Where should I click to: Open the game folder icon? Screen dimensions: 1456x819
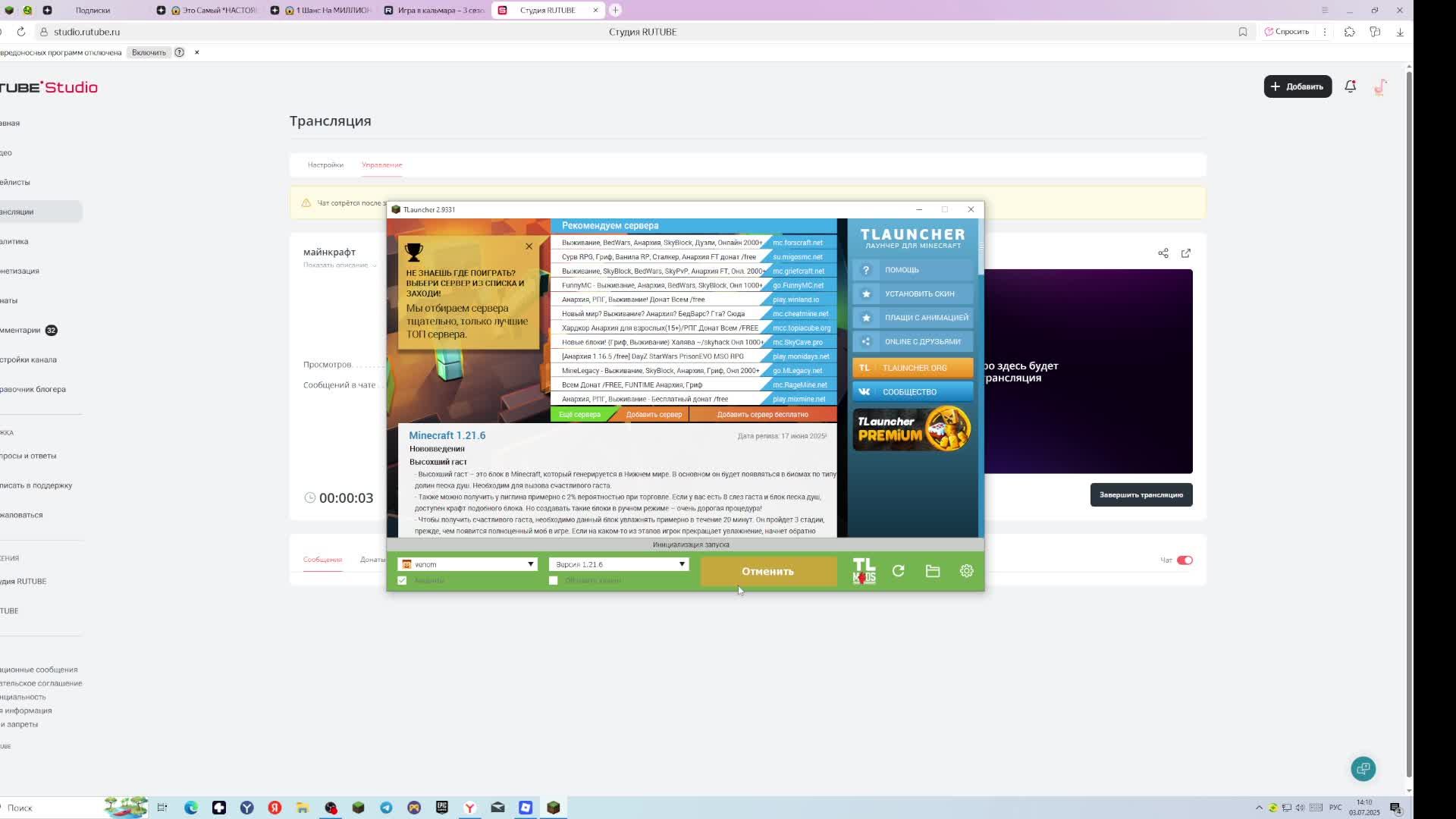(933, 571)
